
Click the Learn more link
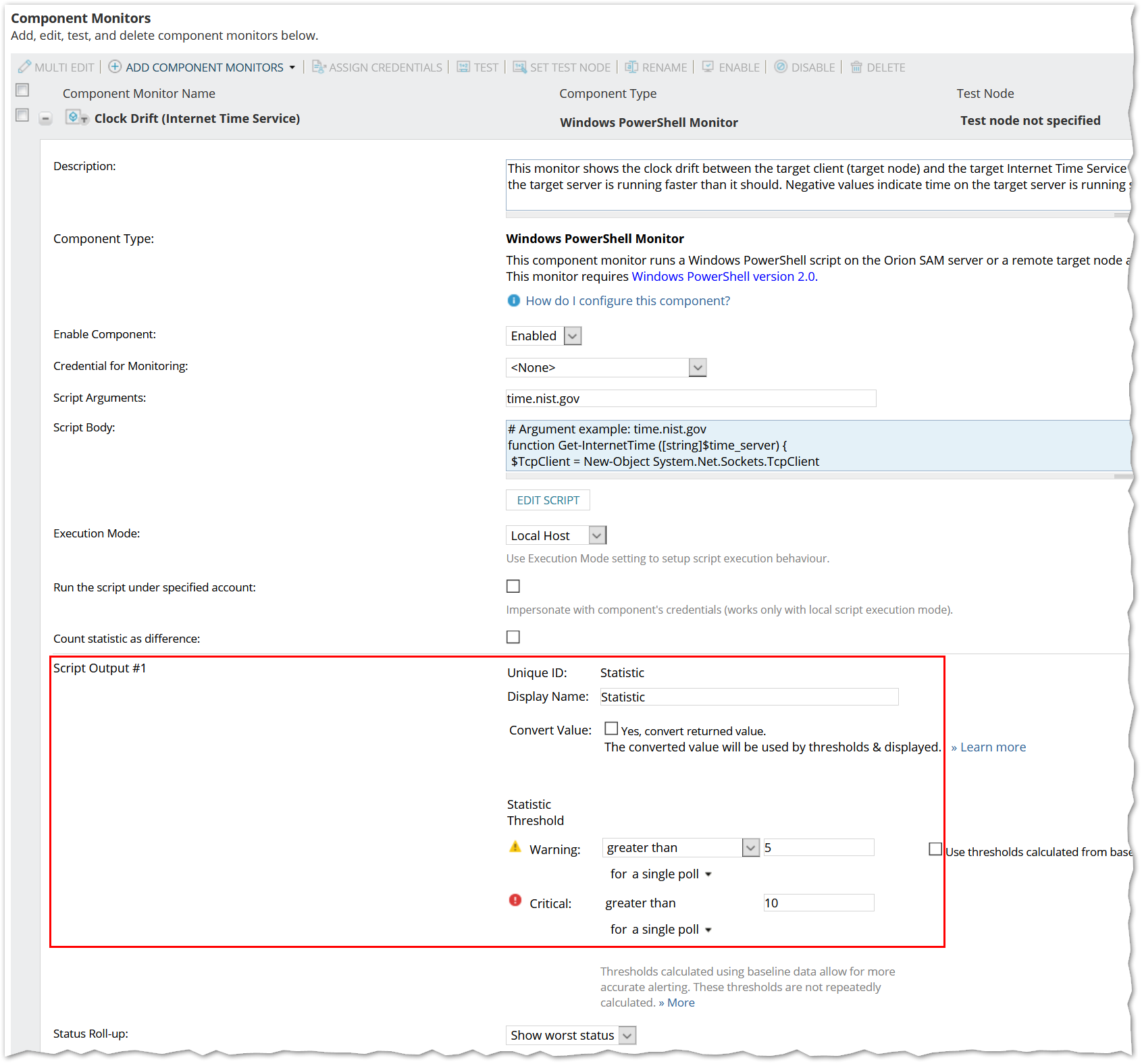[x=989, y=747]
